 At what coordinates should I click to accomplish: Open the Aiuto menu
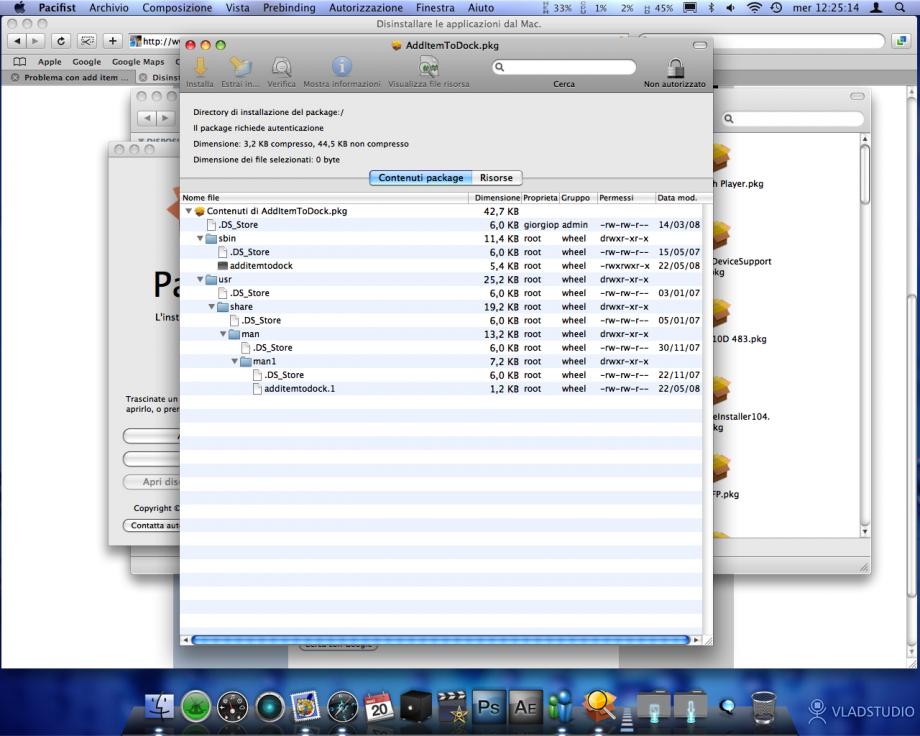[x=481, y=8]
